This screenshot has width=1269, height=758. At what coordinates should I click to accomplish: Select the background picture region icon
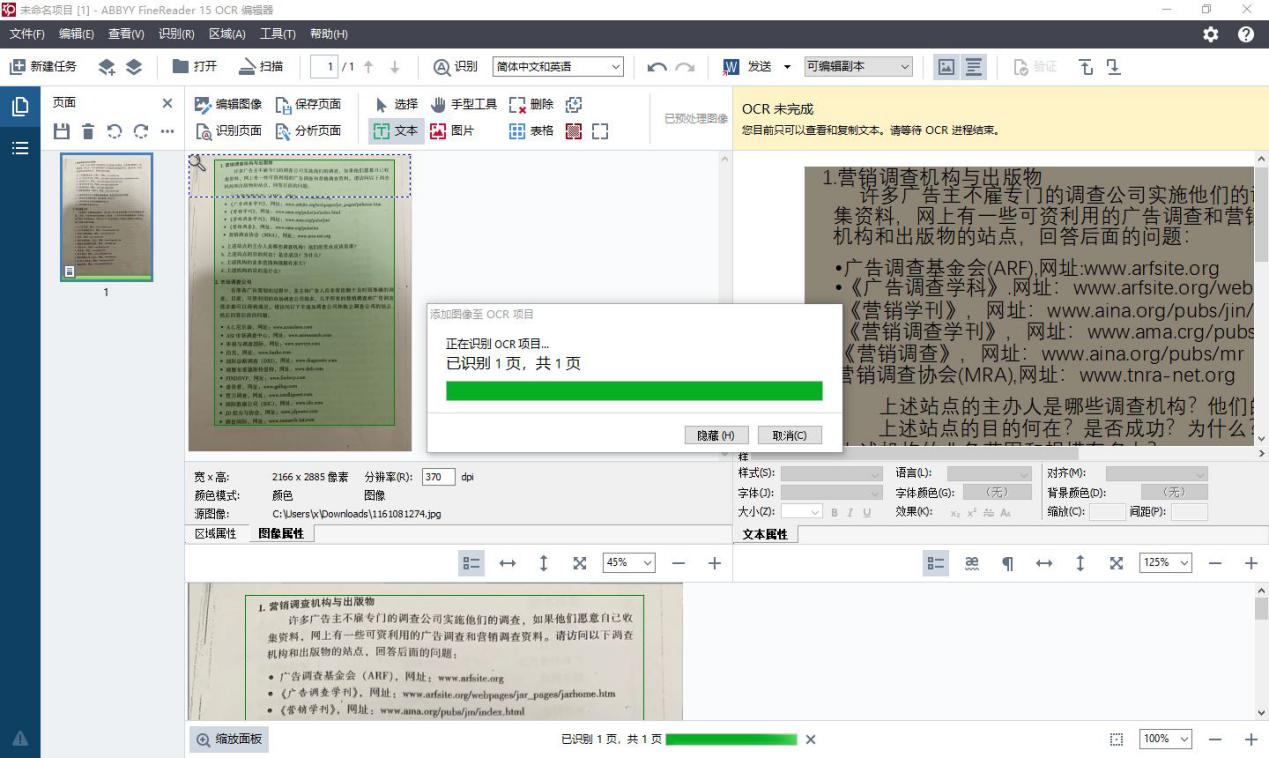[575, 130]
